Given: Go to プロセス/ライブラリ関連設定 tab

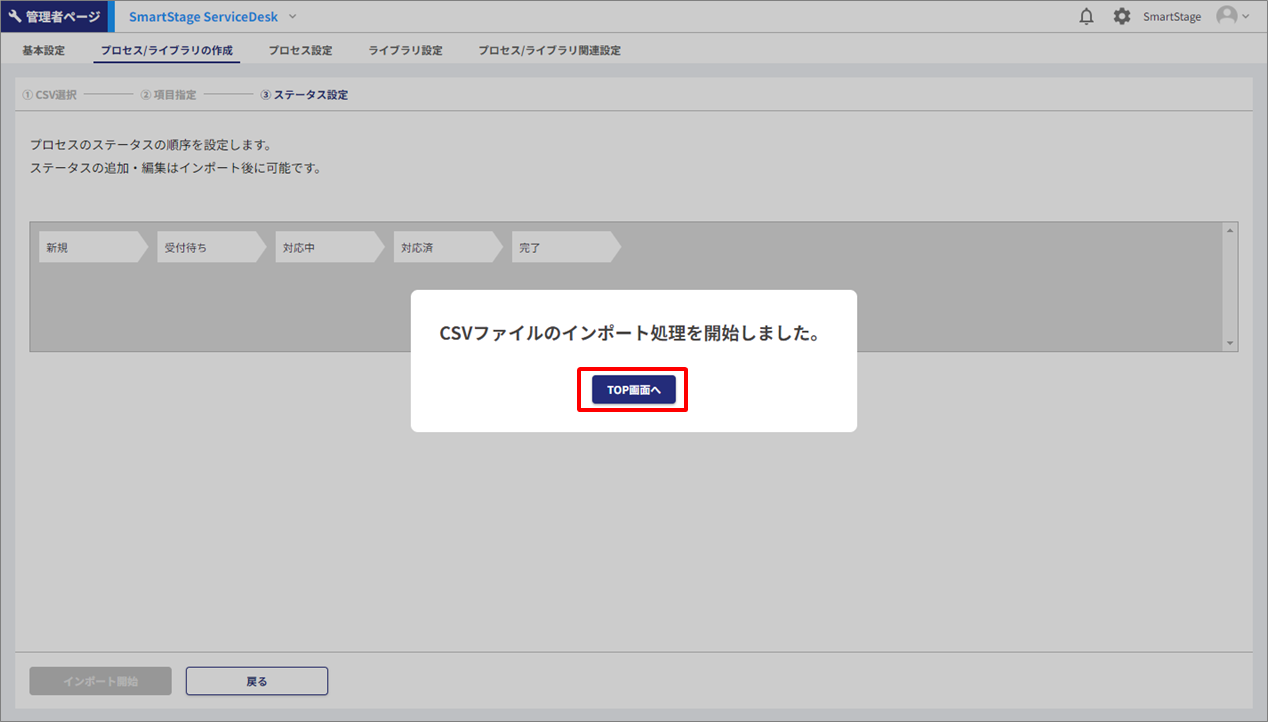Looking at the screenshot, I should 549,50.
